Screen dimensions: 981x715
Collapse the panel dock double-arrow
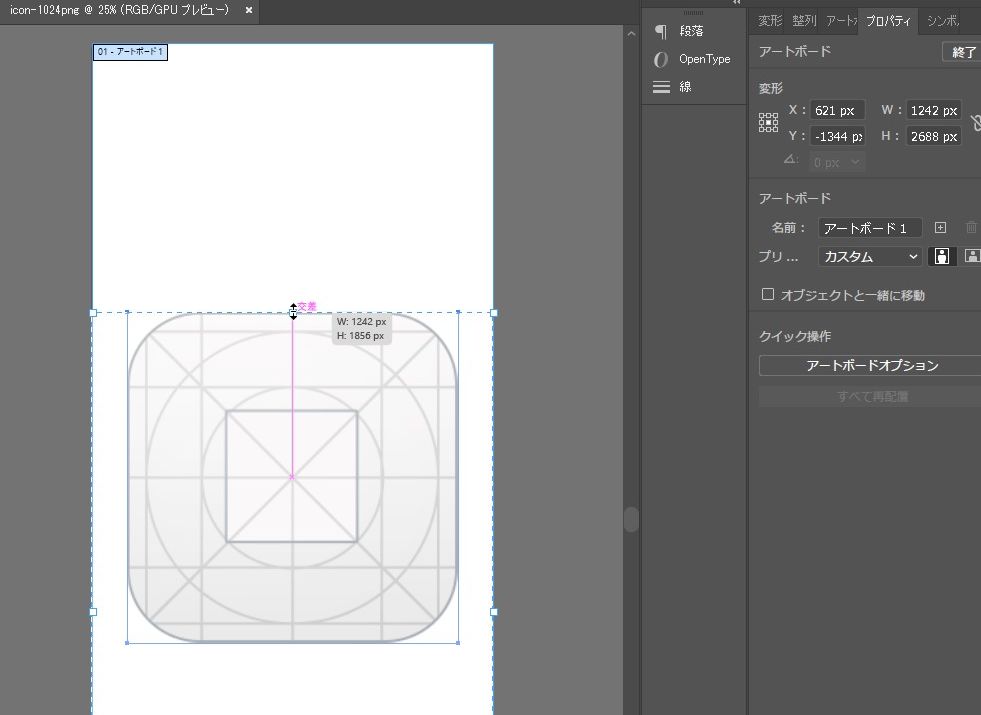737,3
